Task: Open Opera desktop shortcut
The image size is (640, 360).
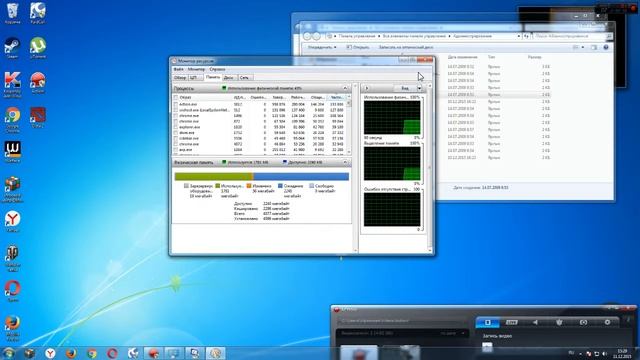Action: (12, 291)
